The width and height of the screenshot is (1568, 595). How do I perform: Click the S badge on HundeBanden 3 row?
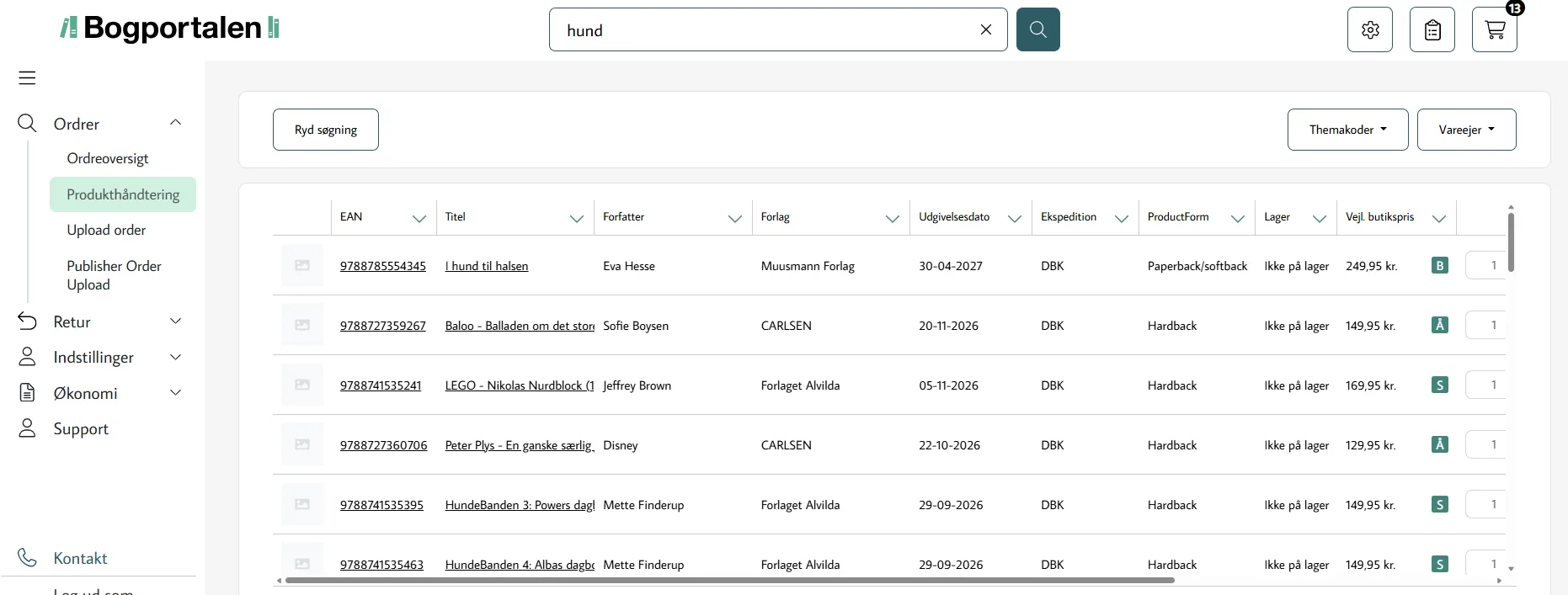[1440, 505]
